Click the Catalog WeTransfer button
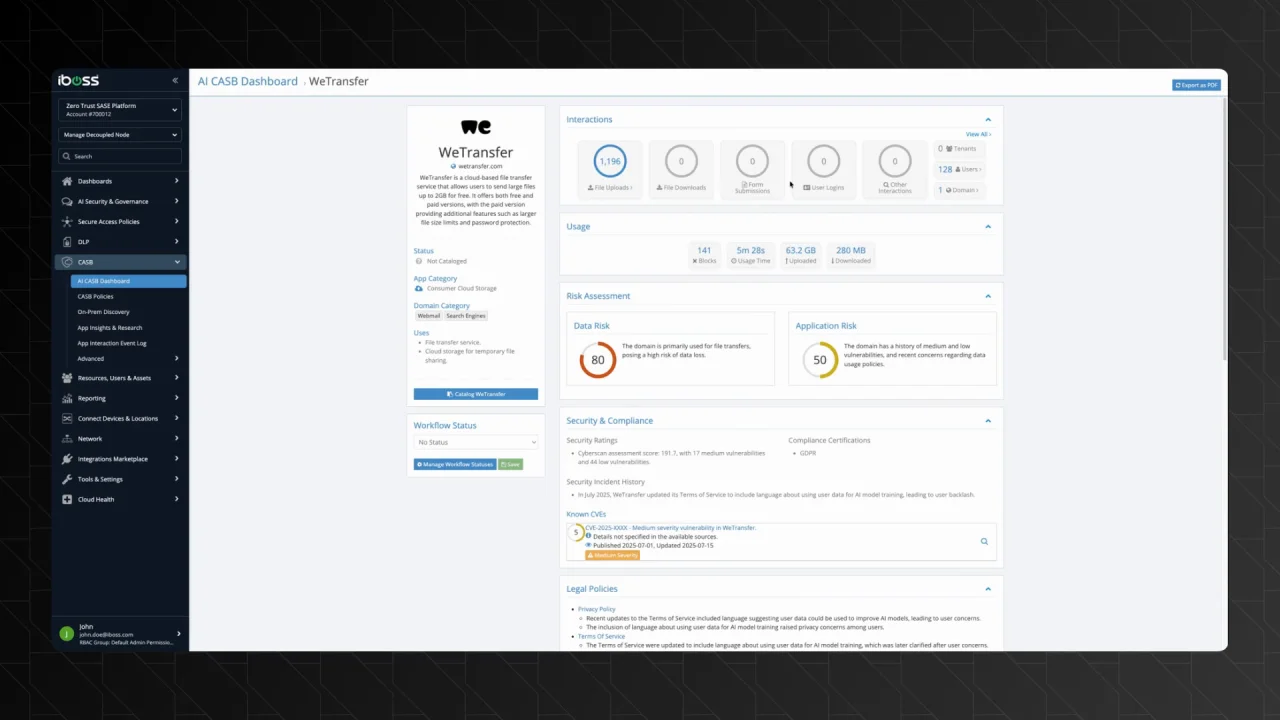 coord(476,394)
